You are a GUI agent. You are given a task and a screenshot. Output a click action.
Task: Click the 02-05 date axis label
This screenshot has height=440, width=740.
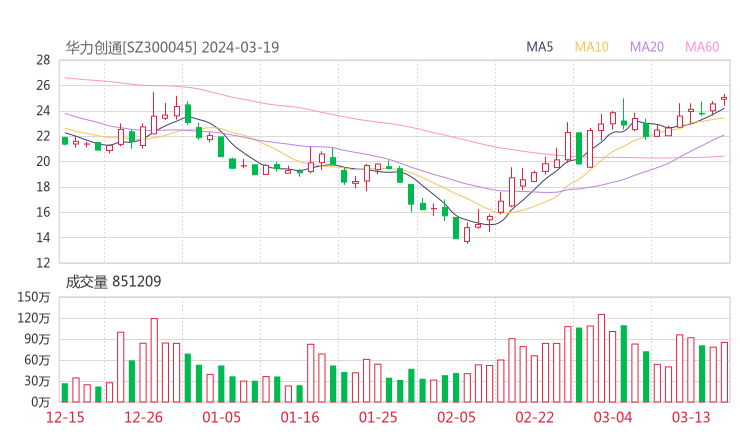456,417
